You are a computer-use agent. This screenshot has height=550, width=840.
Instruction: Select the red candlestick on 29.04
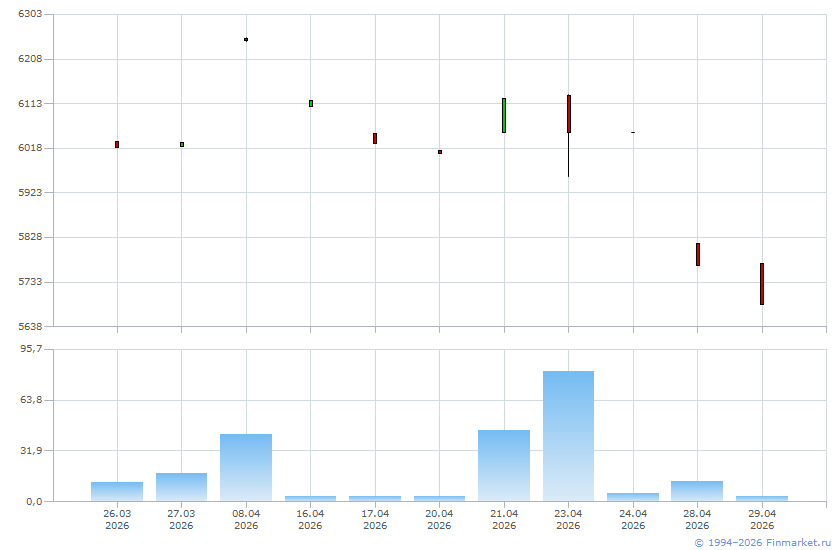tap(762, 284)
